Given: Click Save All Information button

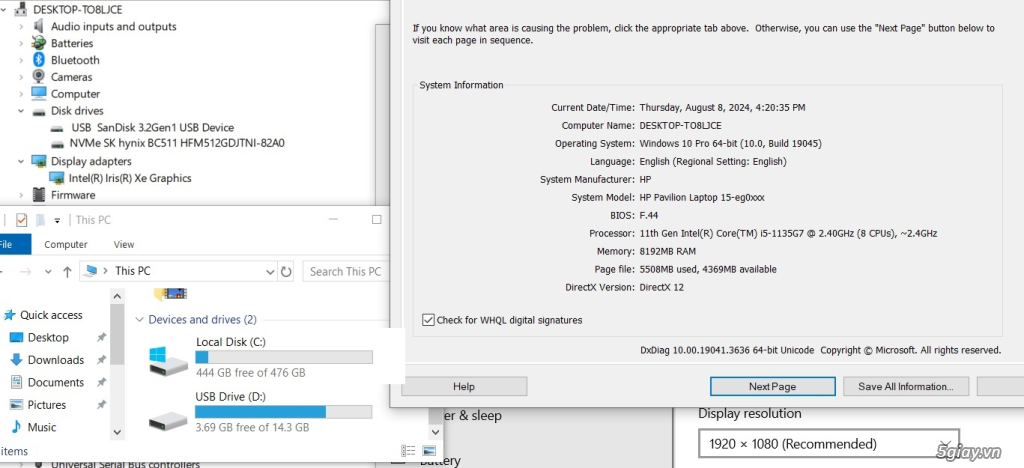Looking at the screenshot, I should [x=906, y=386].
